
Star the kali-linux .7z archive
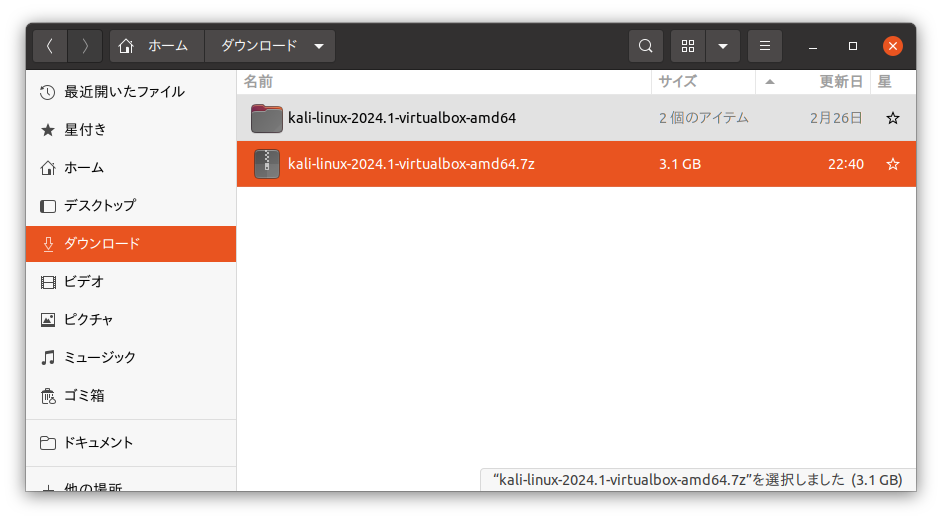(x=893, y=164)
